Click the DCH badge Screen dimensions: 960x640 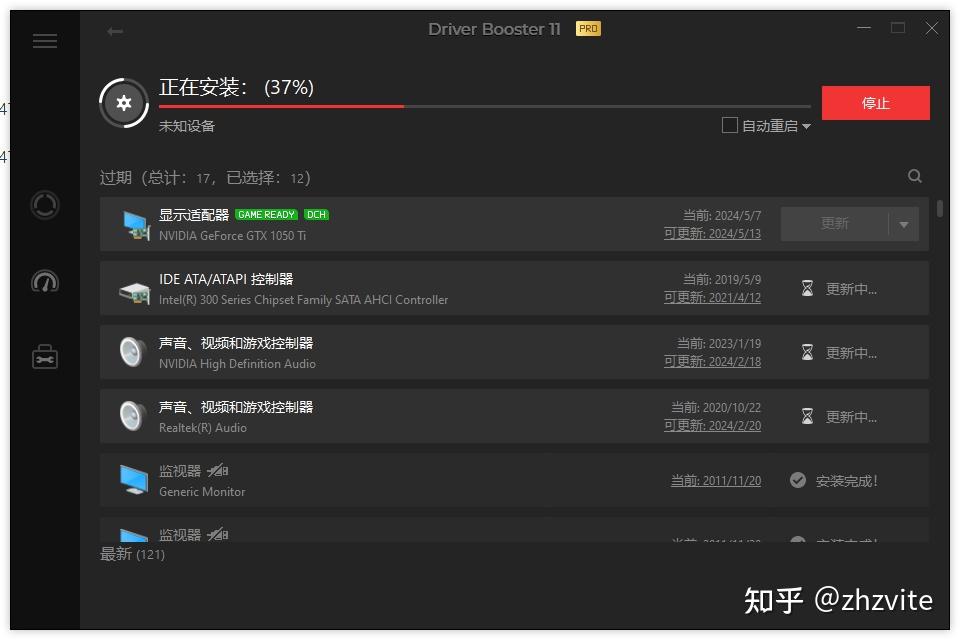(317, 214)
